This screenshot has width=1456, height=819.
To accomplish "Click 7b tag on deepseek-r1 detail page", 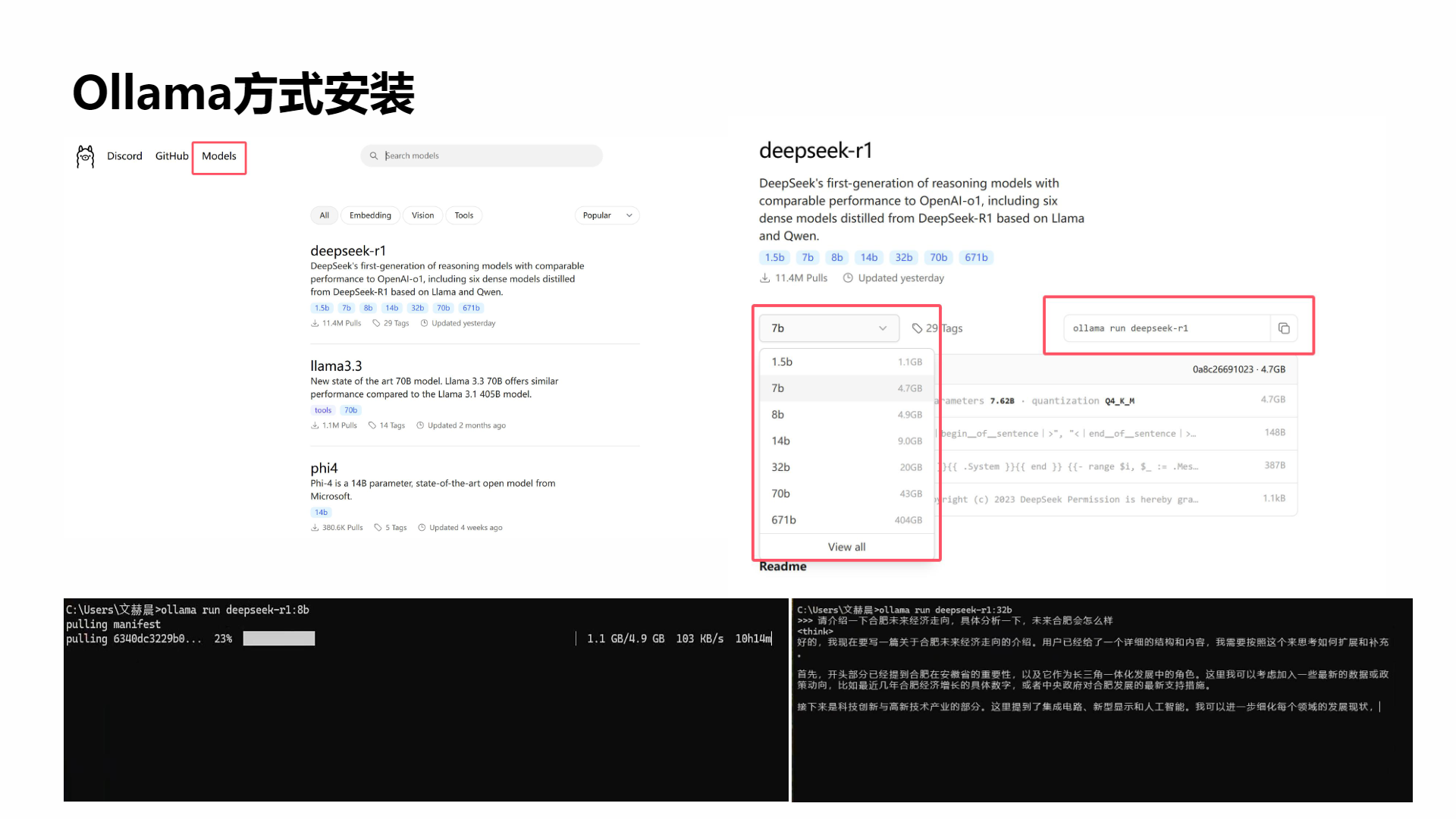I will 808,258.
